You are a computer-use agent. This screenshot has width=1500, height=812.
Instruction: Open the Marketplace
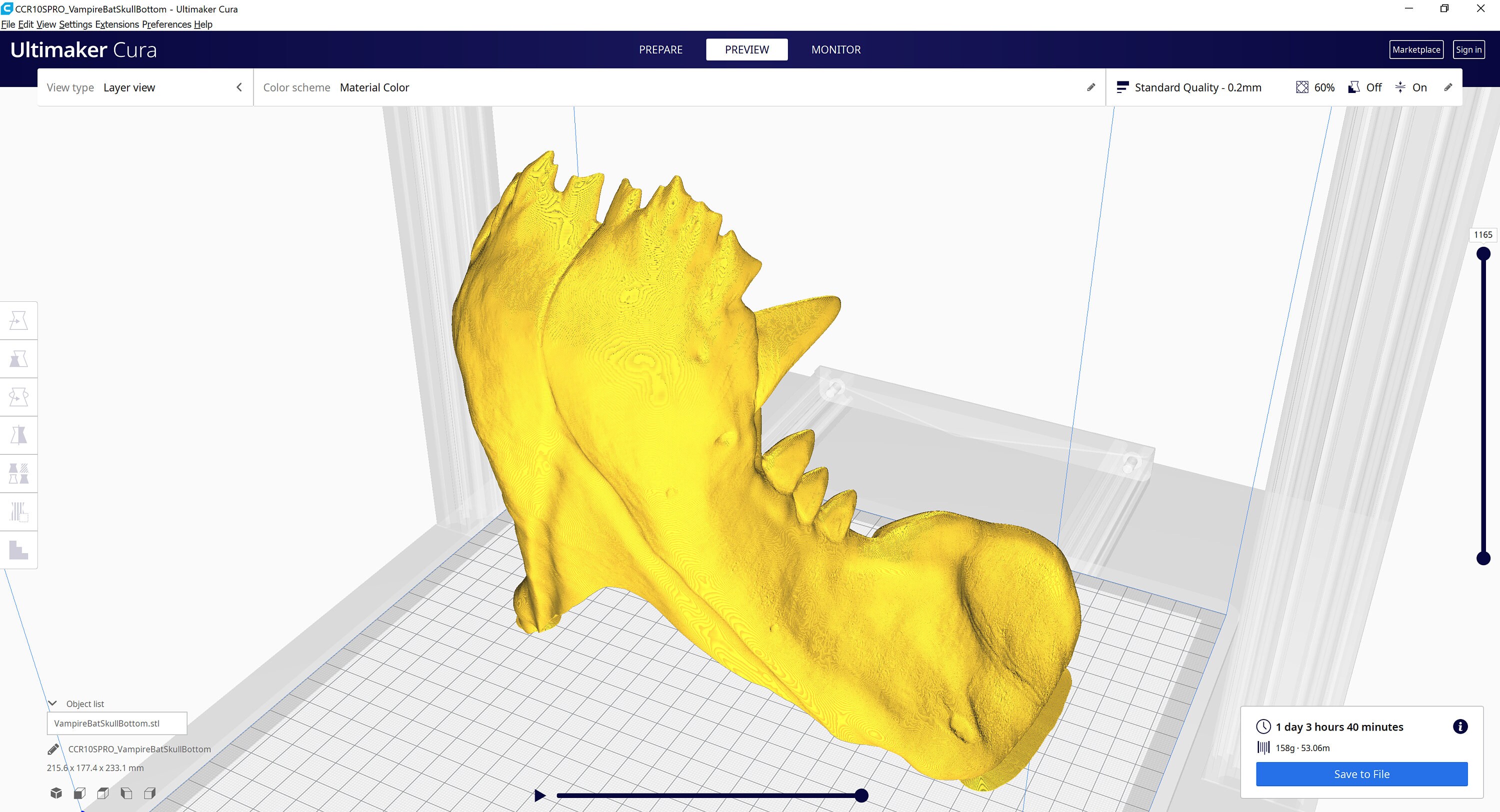[x=1416, y=49]
